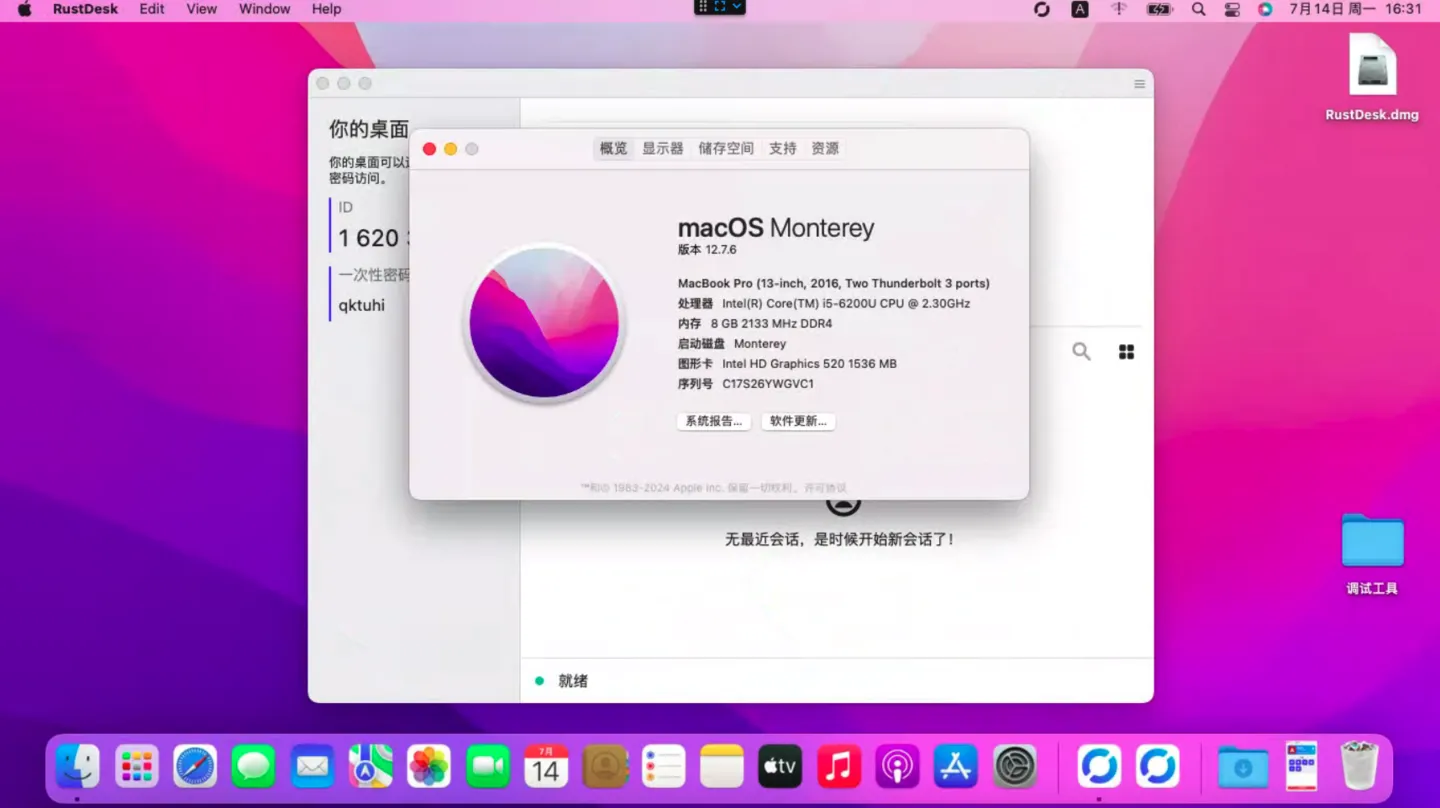This screenshot has height=808, width=1440.
Task: Open the RustDesk hamburger menu icon
Action: point(1139,84)
